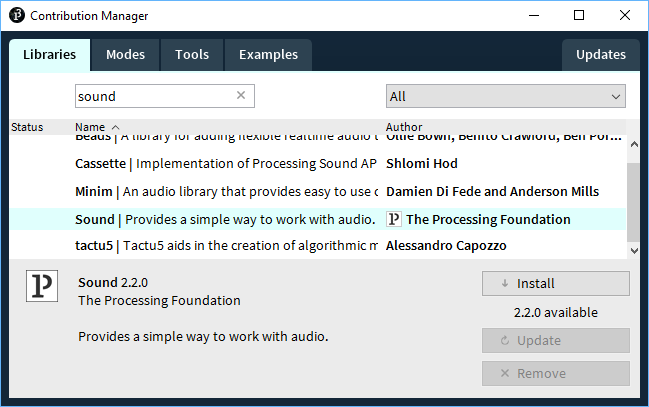
Task: Click the large Processing logo in details panel
Action: pyautogui.click(x=42, y=286)
